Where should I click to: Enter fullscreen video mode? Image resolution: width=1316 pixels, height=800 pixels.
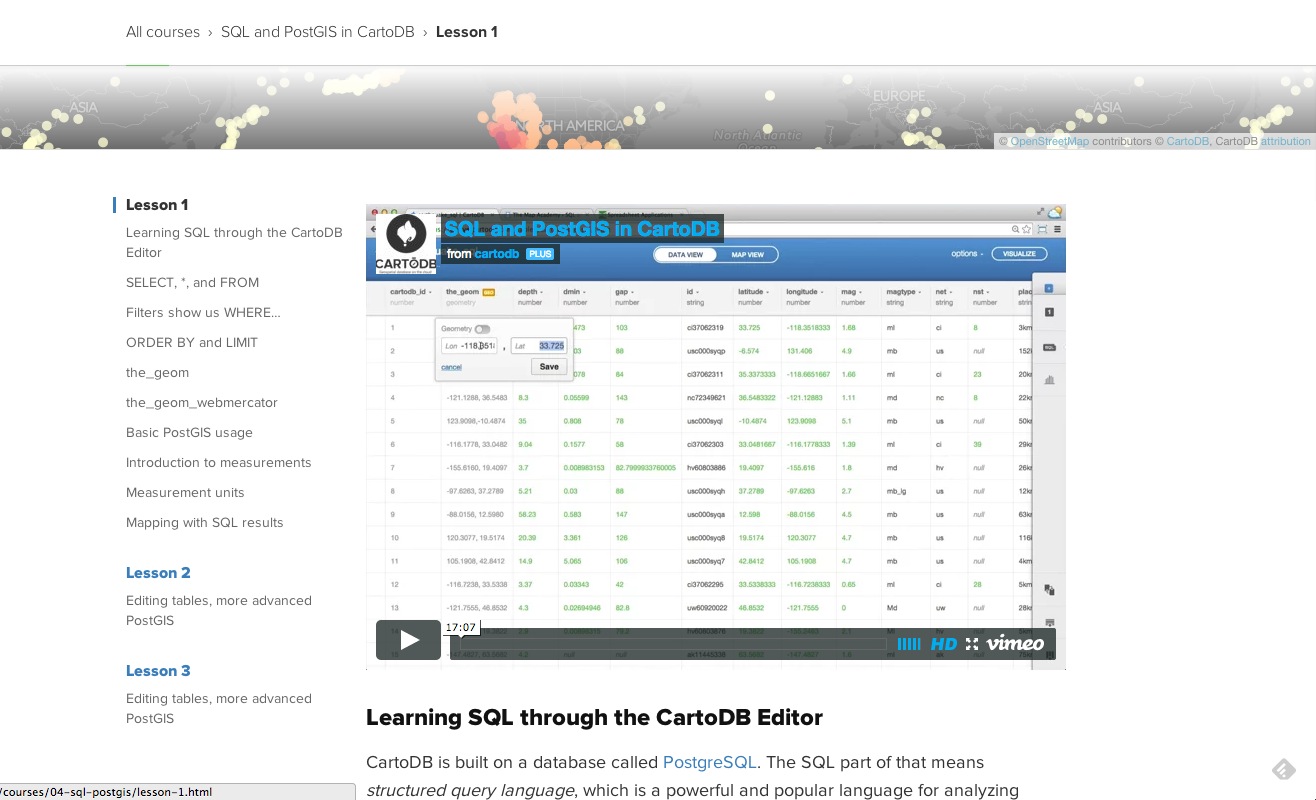(972, 644)
